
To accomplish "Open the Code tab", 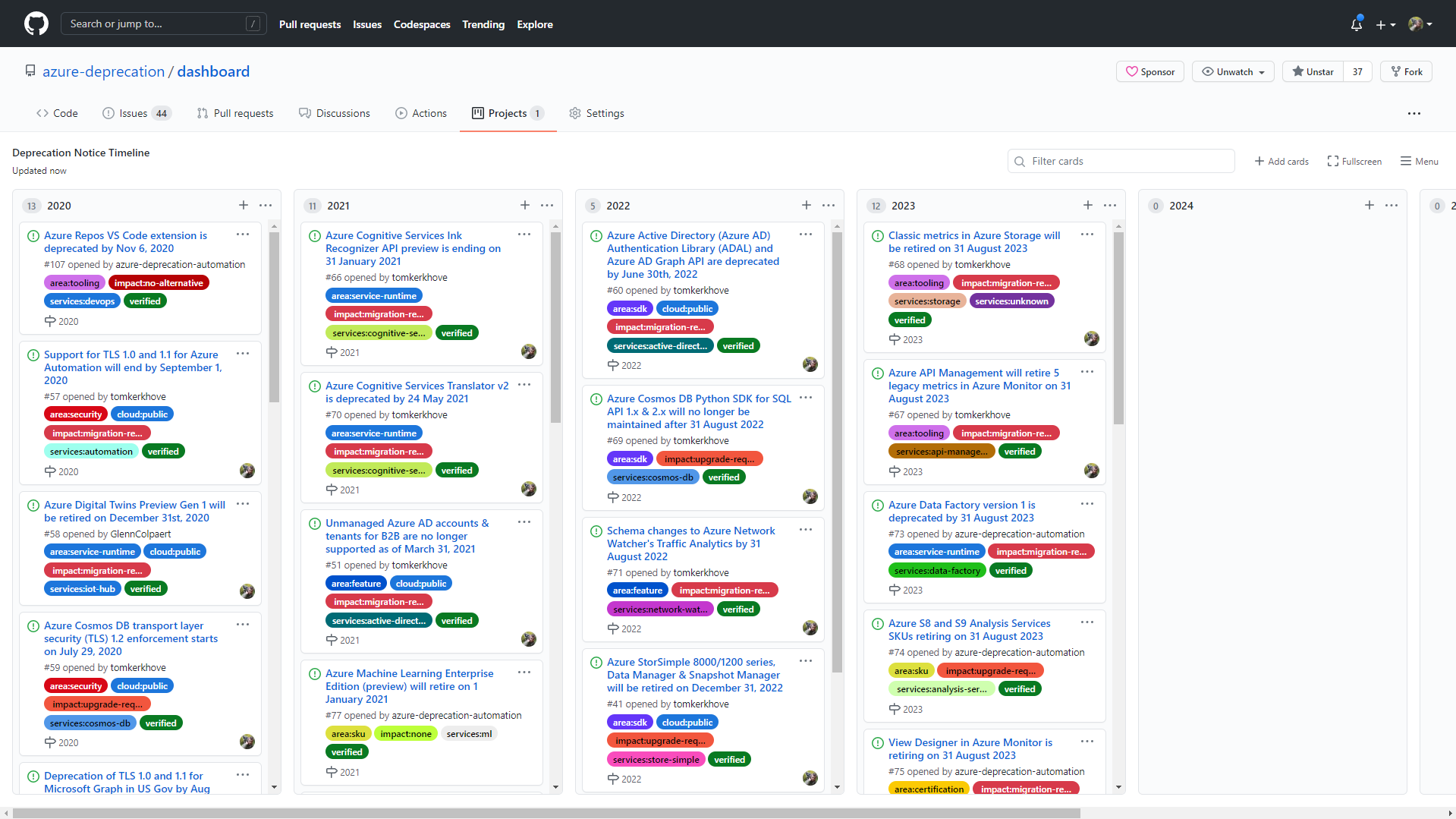I will click(57, 113).
